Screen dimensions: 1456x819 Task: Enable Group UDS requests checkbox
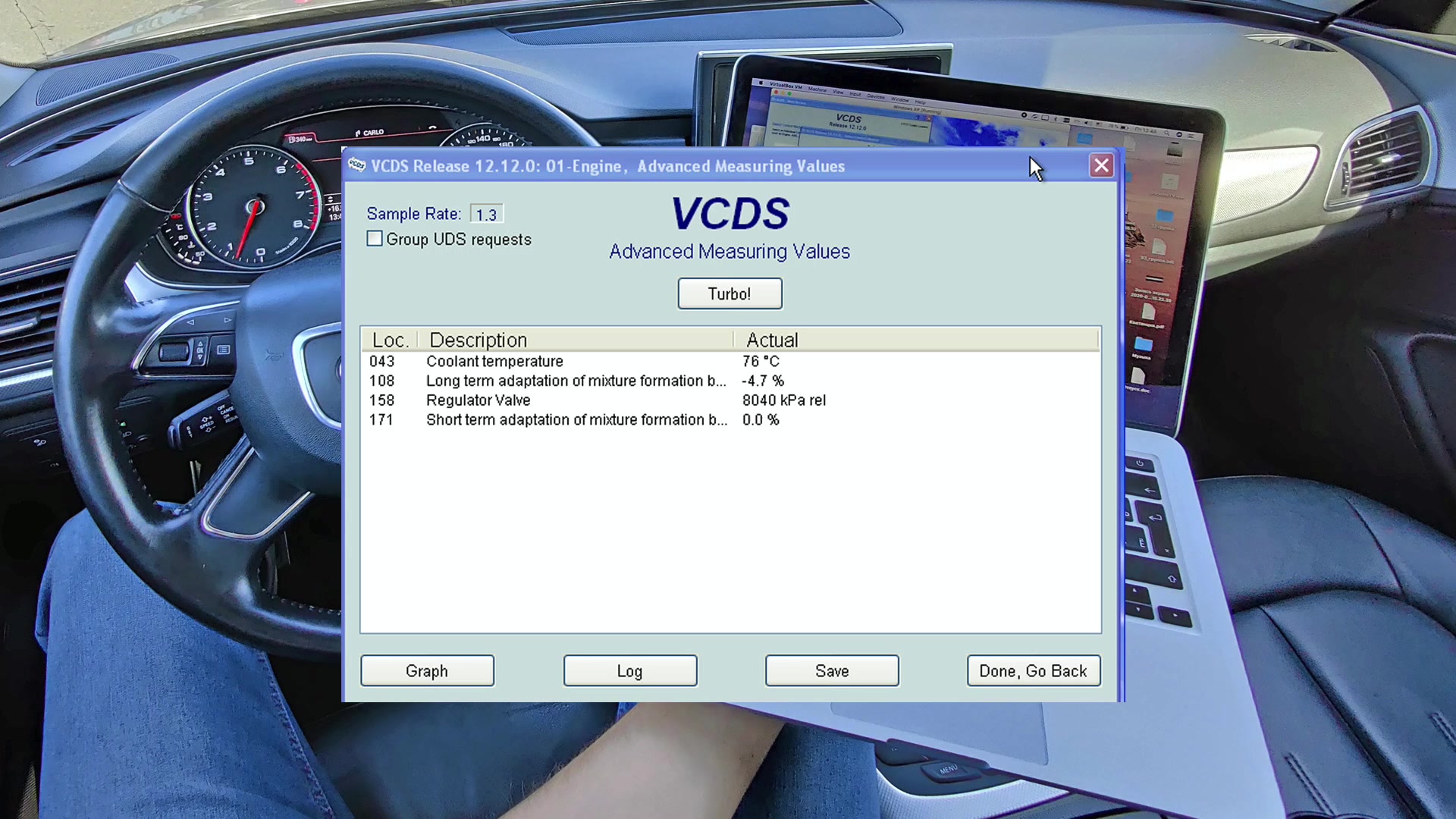[x=375, y=239]
